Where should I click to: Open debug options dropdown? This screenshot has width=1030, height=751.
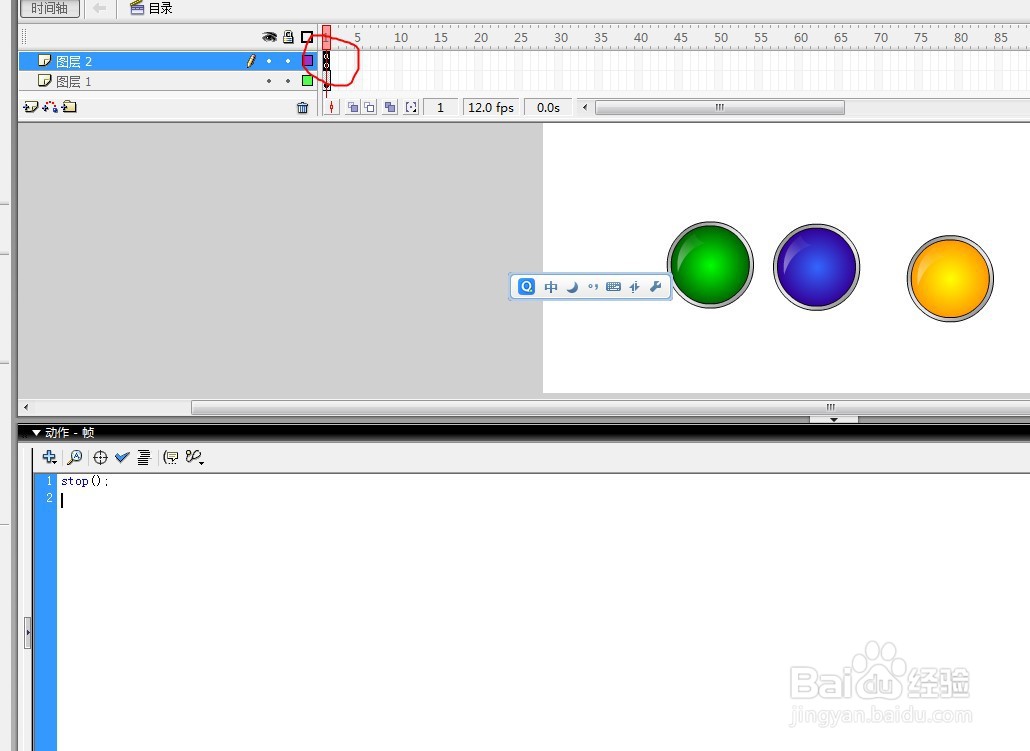pyautogui.click(x=194, y=457)
